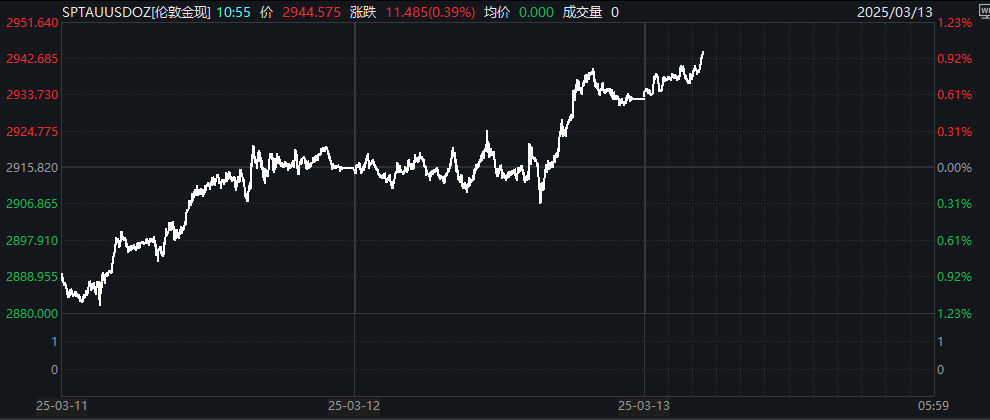The height and width of the screenshot is (420, 990).
Task: Click the 0.00% baseline percent label
Action: pyautogui.click(x=954, y=167)
